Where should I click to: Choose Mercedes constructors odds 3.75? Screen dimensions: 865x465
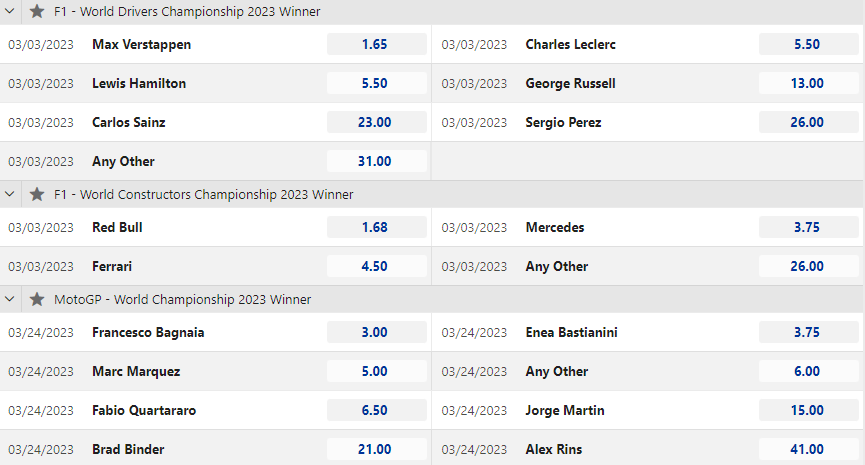tap(807, 228)
